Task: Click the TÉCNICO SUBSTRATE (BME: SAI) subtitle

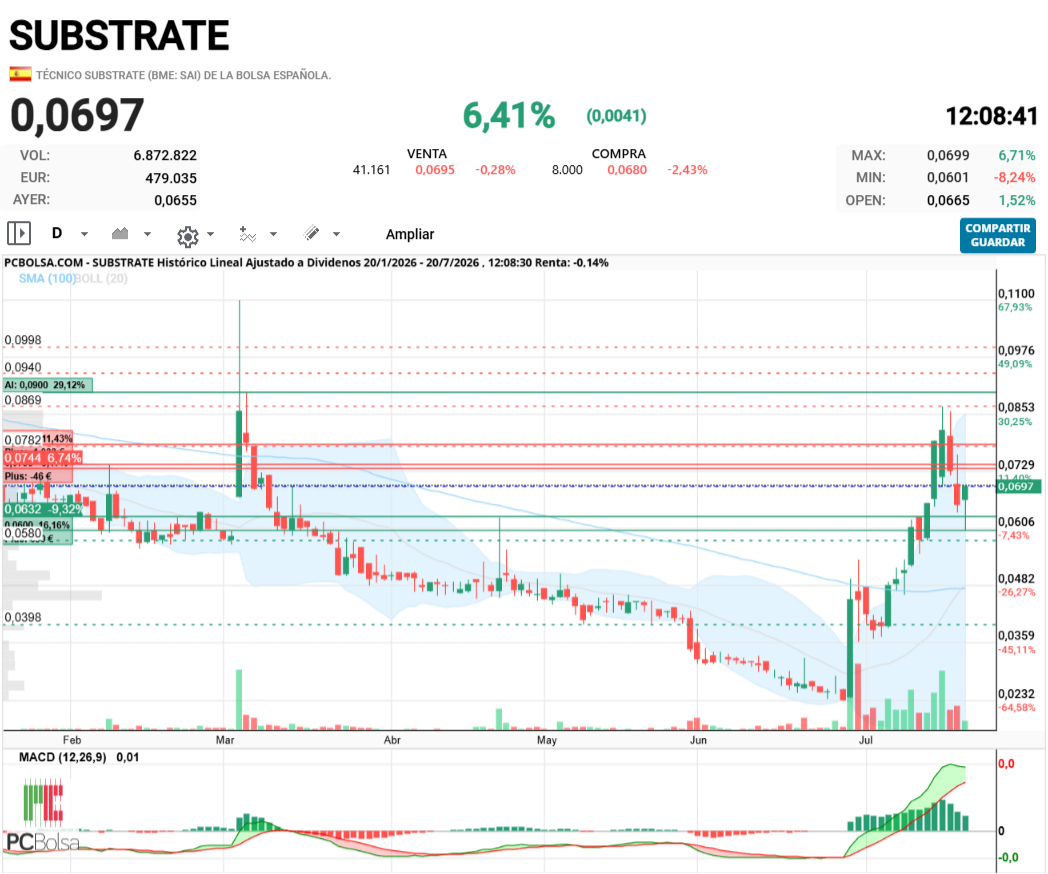Action: tap(184, 76)
